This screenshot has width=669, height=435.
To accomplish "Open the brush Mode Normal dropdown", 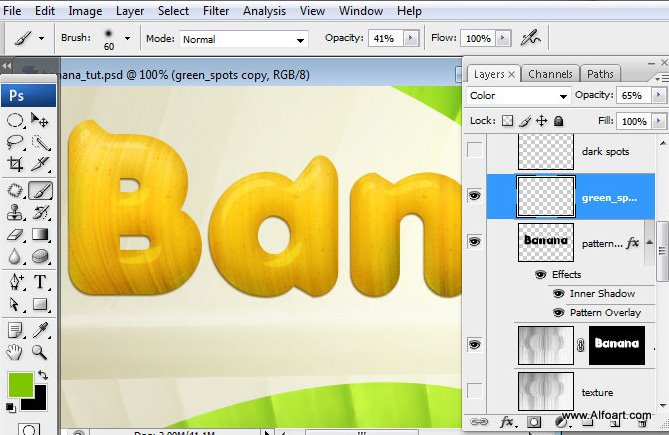I will 243,39.
